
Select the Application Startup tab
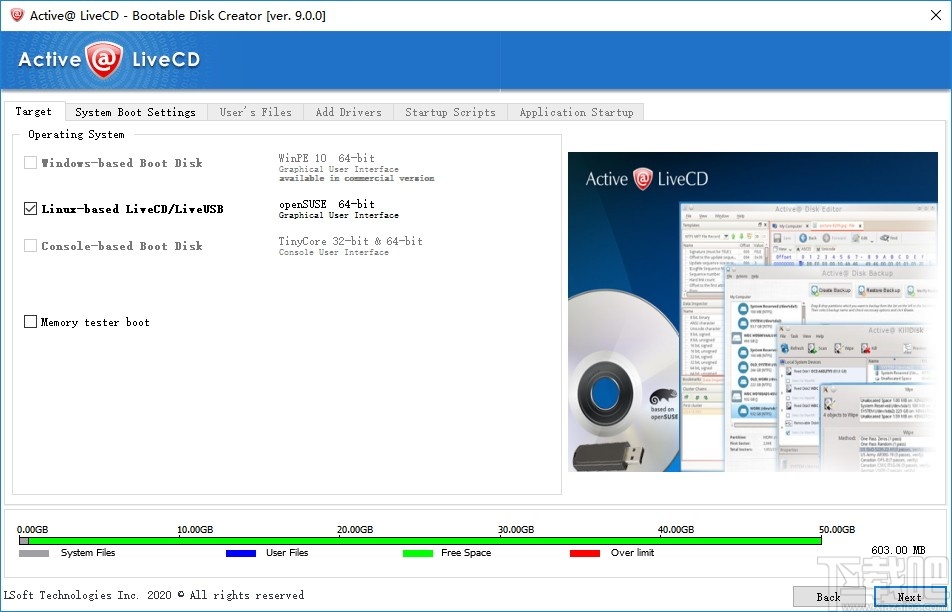click(x=576, y=112)
